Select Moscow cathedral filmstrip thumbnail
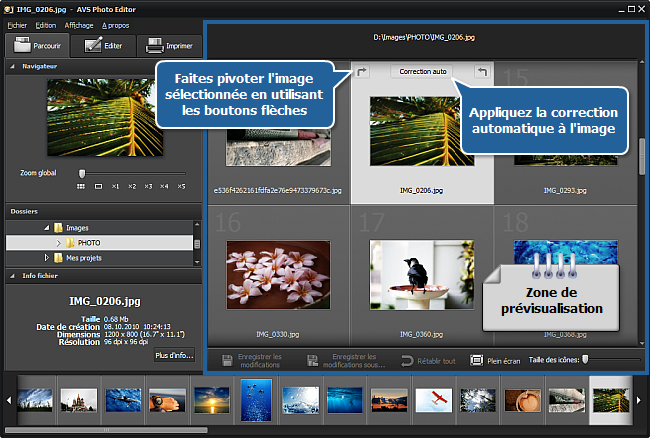Screen dimensions: 650x439 pyautogui.click(x=79, y=400)
